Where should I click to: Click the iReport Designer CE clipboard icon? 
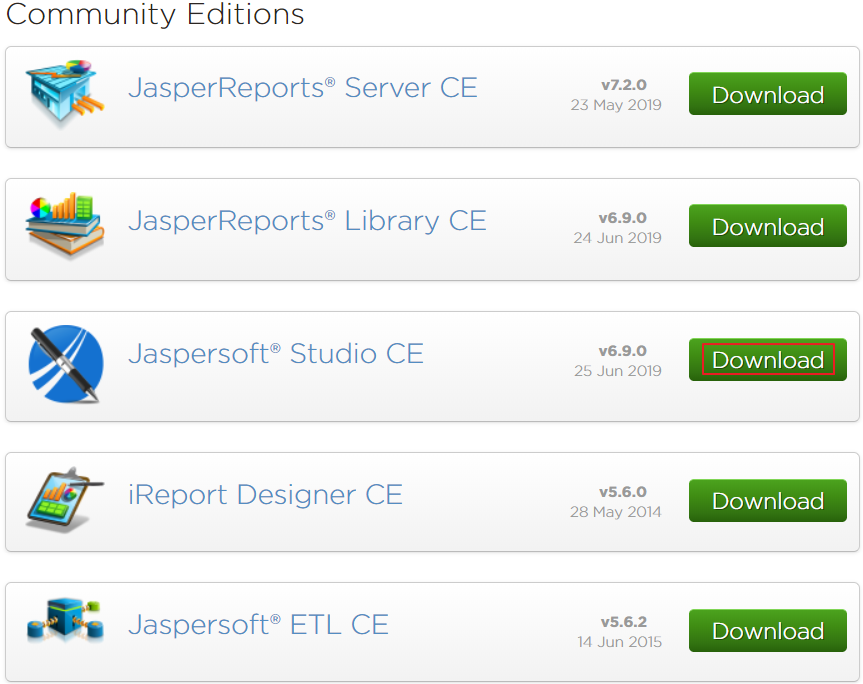click(x=65, y=500)
